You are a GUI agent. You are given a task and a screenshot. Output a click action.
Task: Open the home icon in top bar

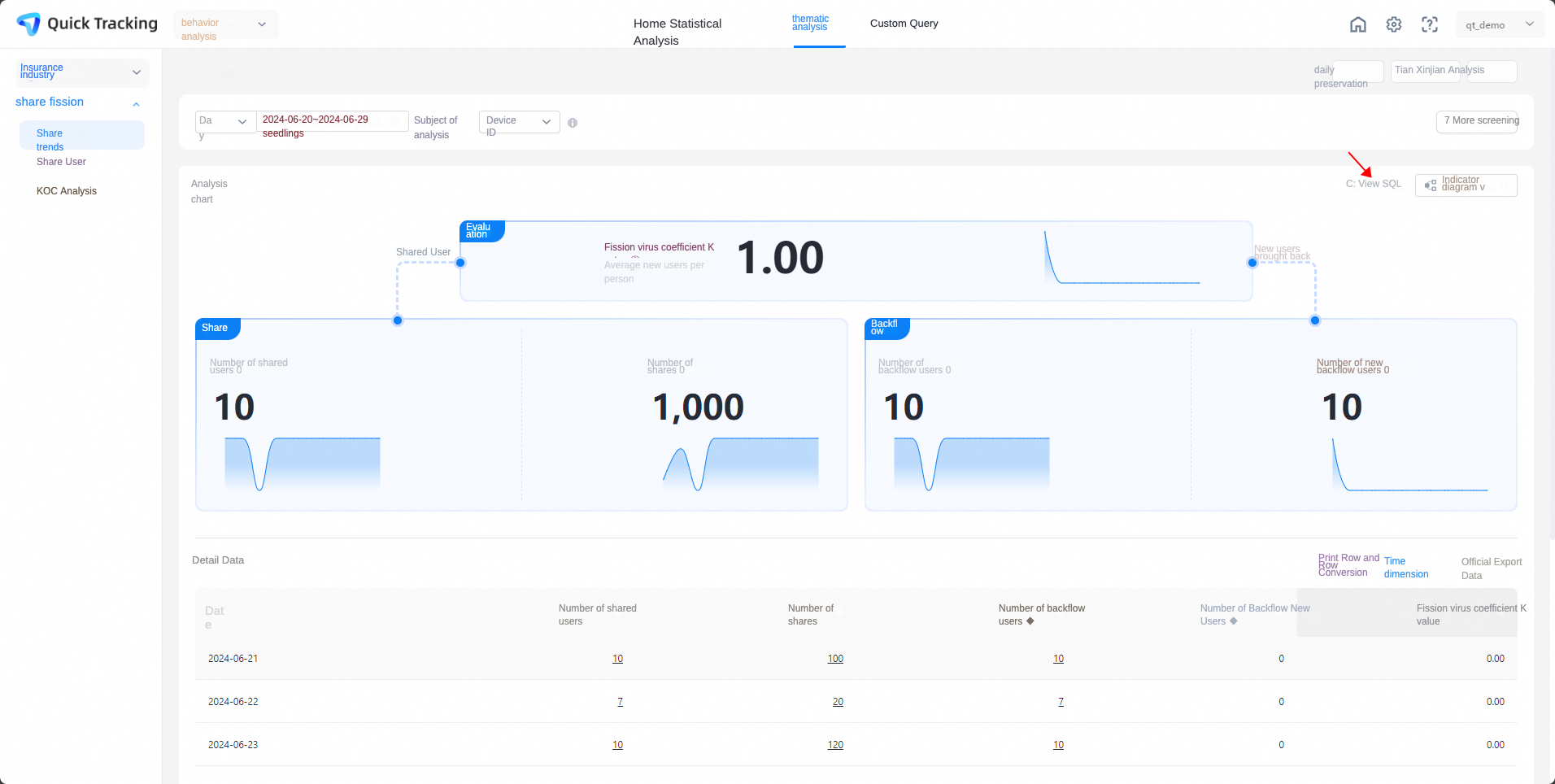(1358, 24)
